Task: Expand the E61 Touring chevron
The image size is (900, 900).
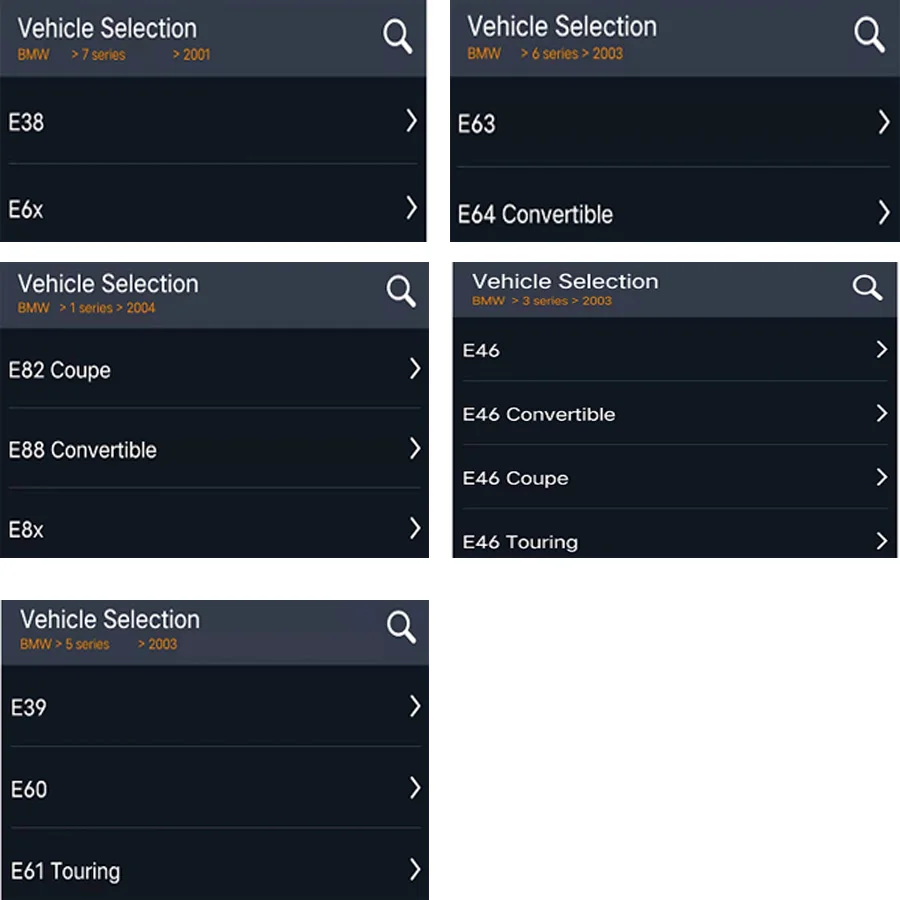Action: (x=414, y=869)
